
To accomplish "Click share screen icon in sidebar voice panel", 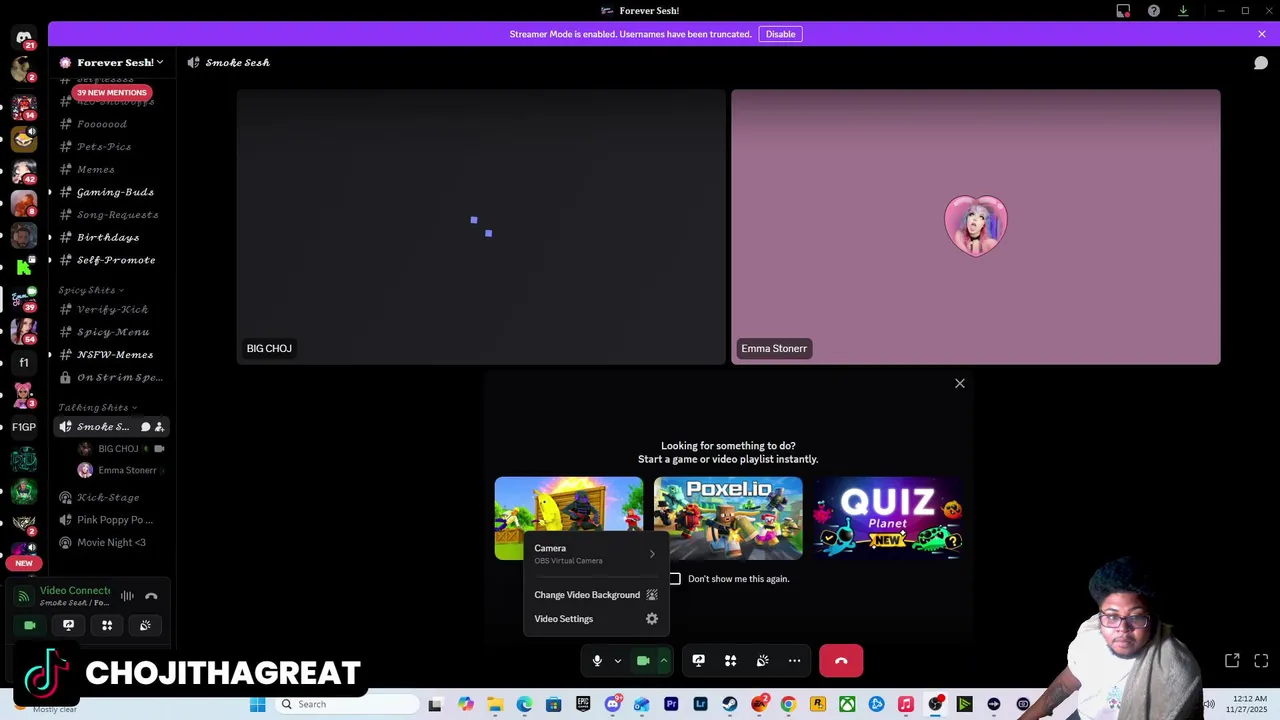I will [x=68, y=625].
